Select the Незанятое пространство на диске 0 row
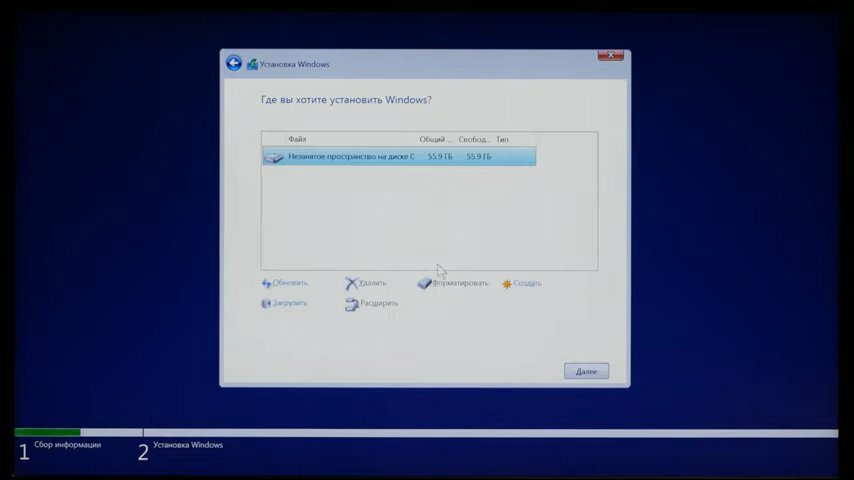This screenshot has width=854, height=480. [399, 156]
